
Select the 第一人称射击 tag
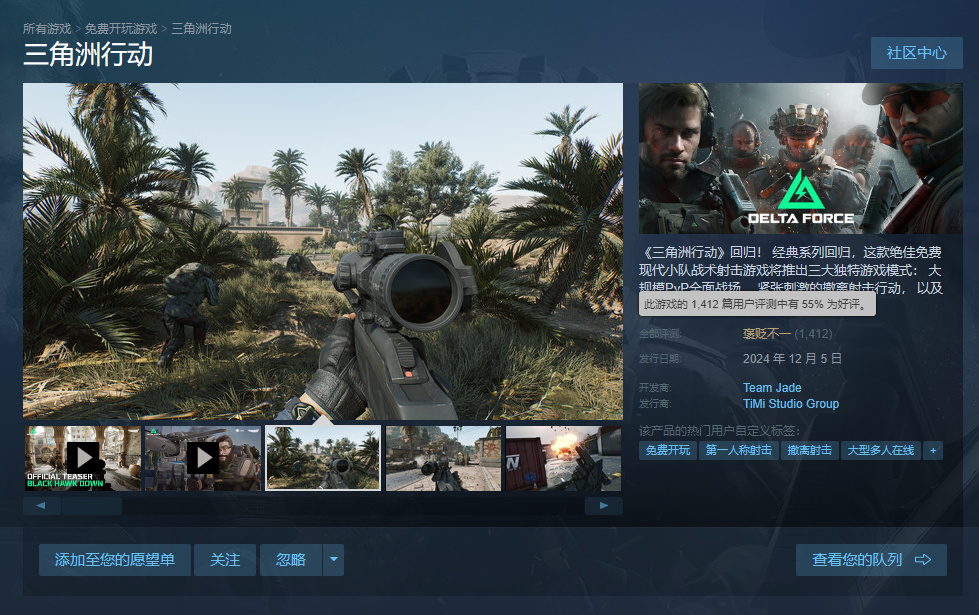739,450
